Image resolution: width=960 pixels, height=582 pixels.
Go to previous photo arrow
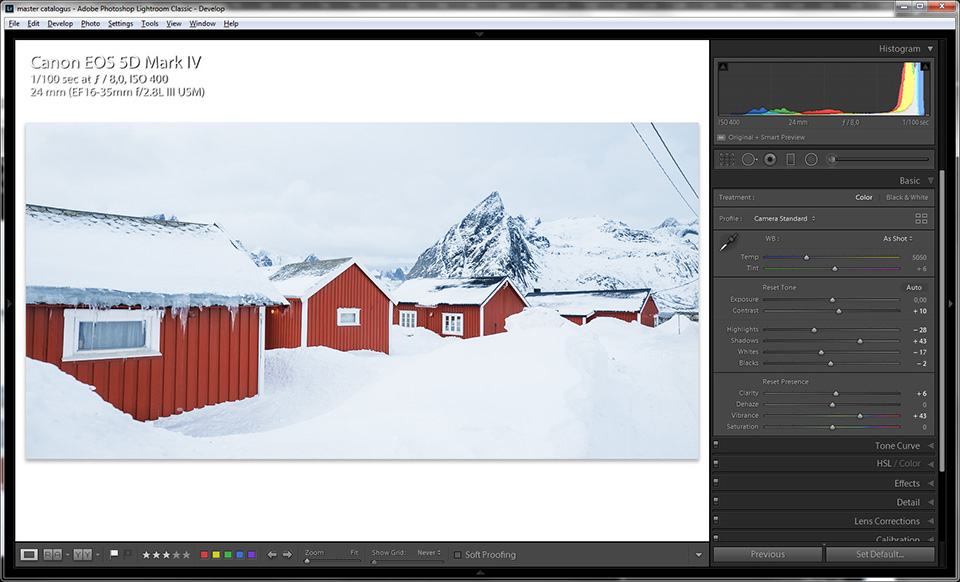[x=272, y=554]
